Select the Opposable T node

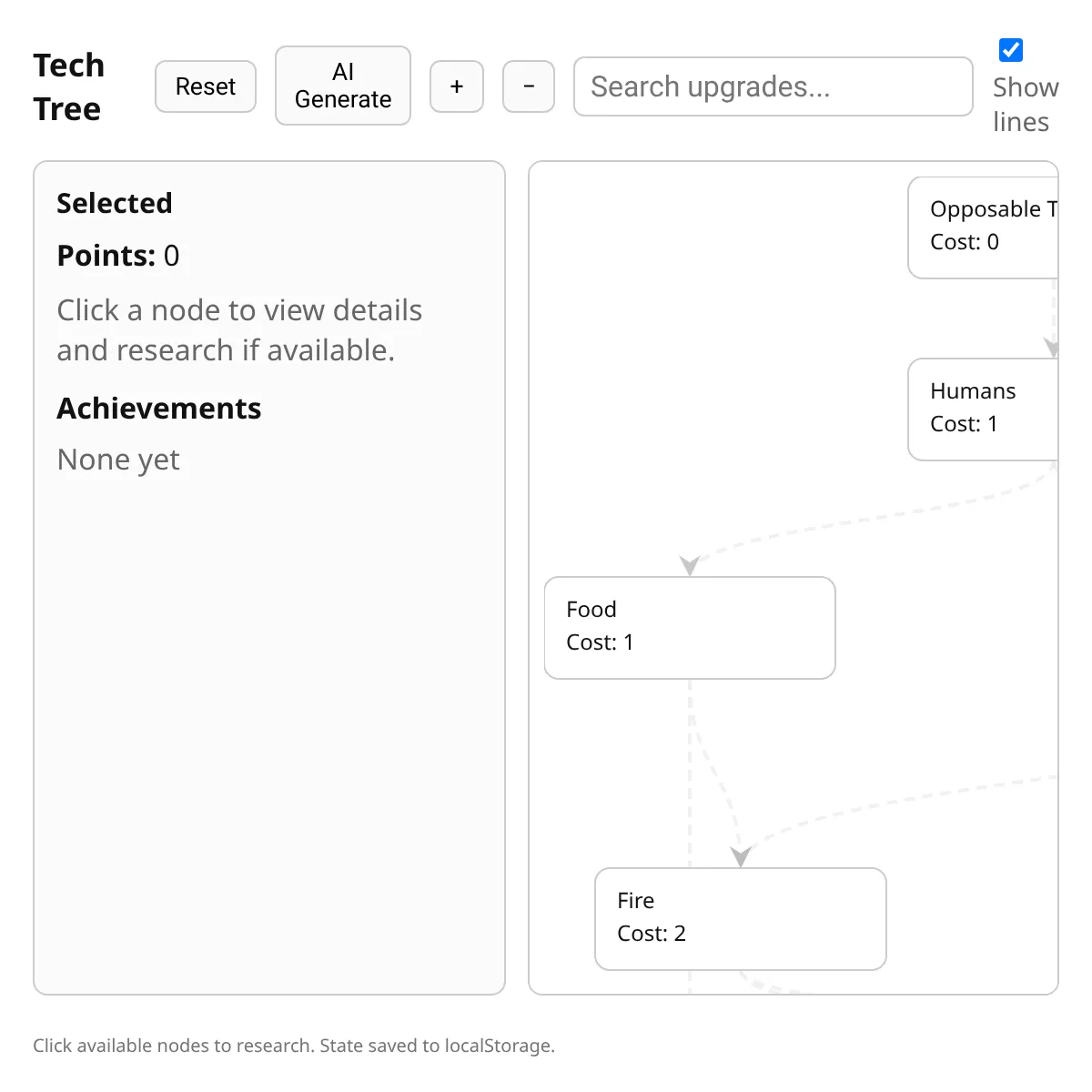click(984, 227)
